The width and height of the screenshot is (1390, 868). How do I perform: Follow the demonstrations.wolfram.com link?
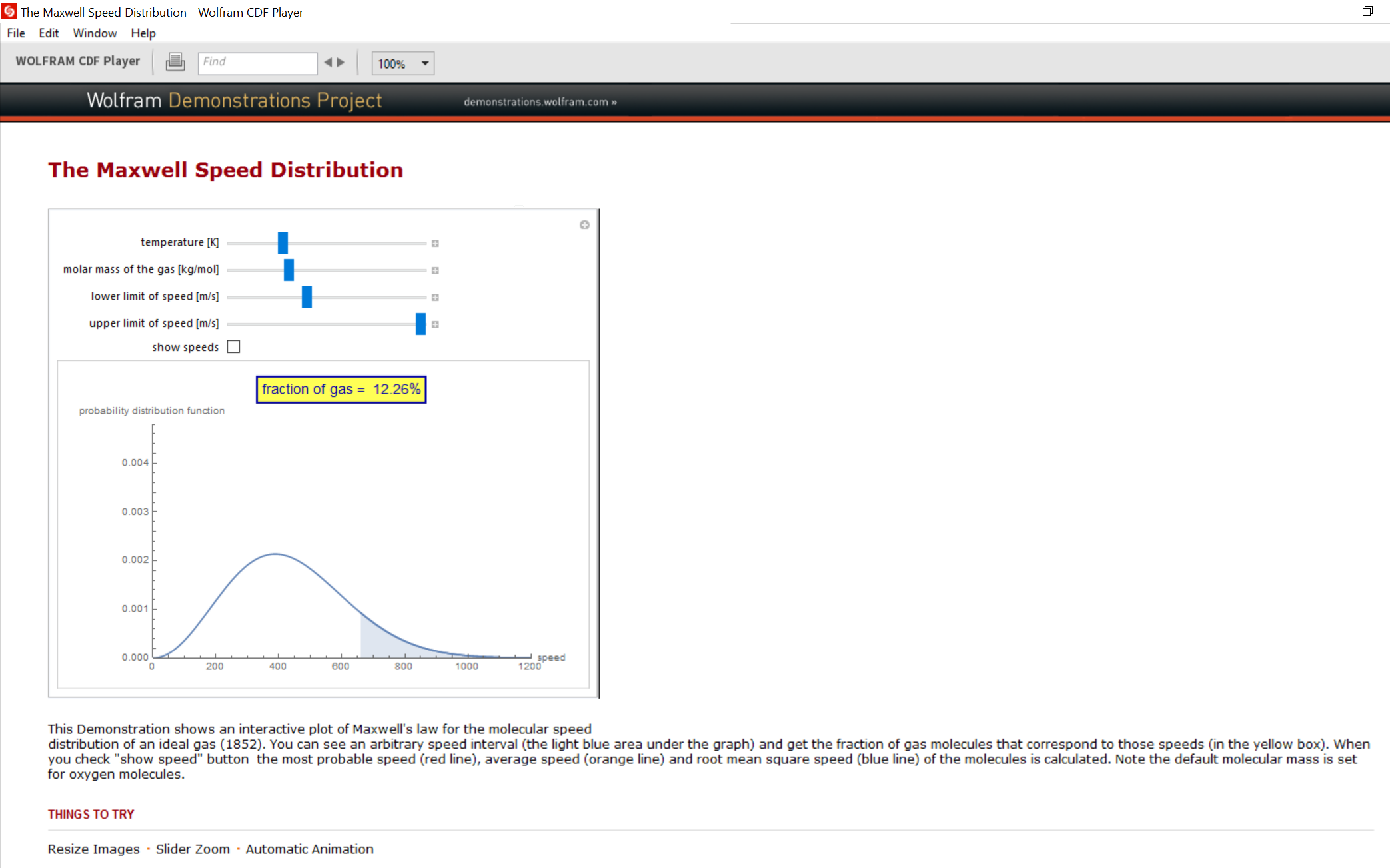[x=540, y=102]
